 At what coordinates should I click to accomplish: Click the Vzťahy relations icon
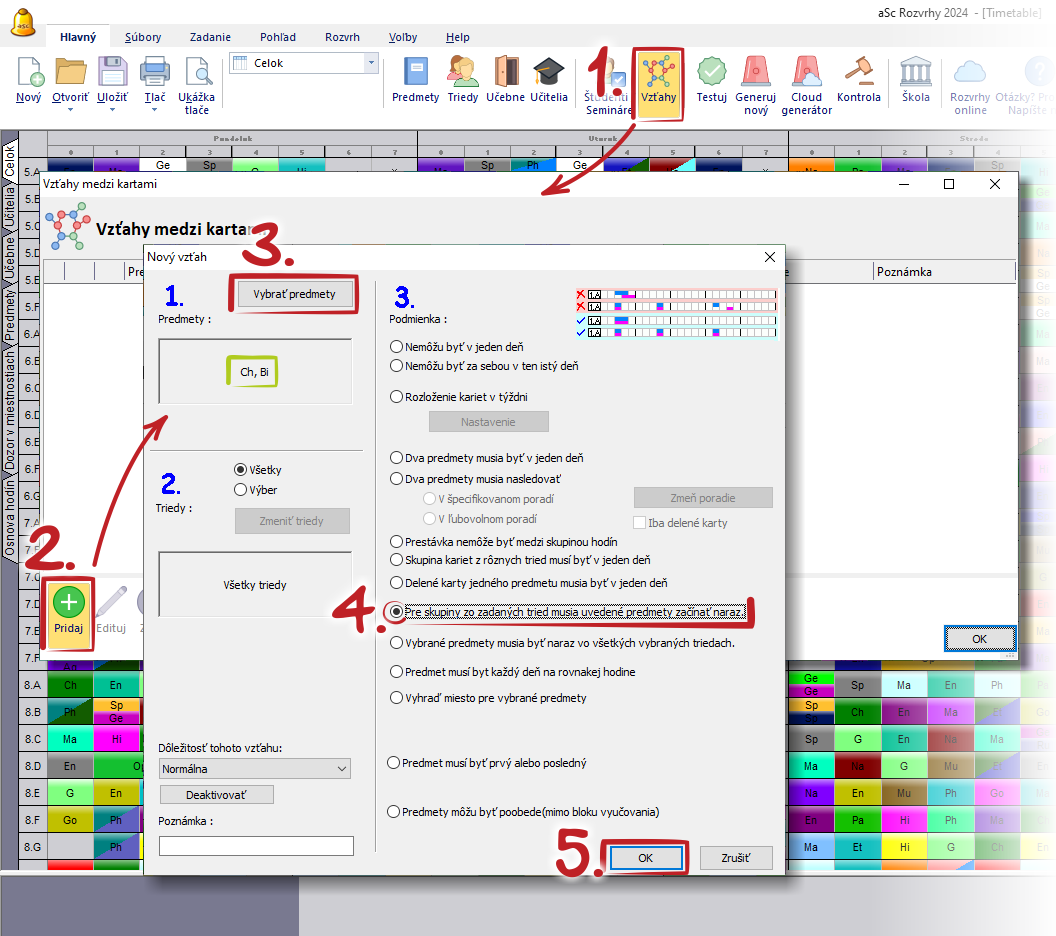tap(658, 72)
